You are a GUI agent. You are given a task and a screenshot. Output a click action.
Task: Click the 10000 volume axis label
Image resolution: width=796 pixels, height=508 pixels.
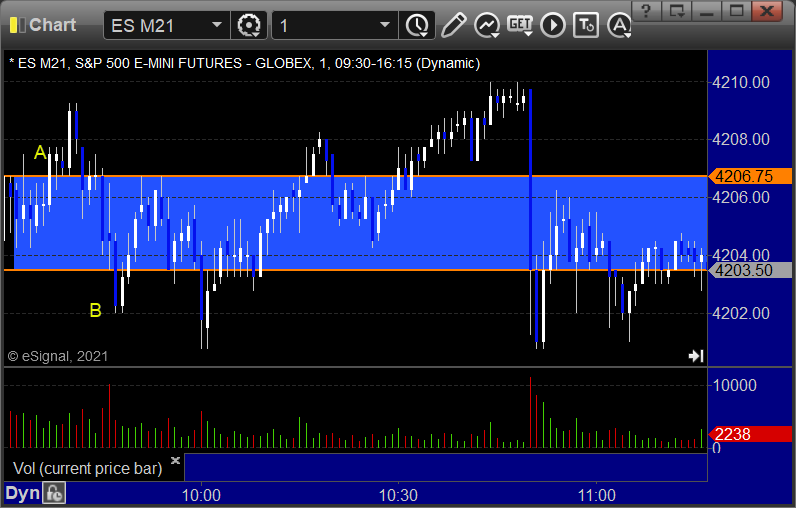[735, 385]
